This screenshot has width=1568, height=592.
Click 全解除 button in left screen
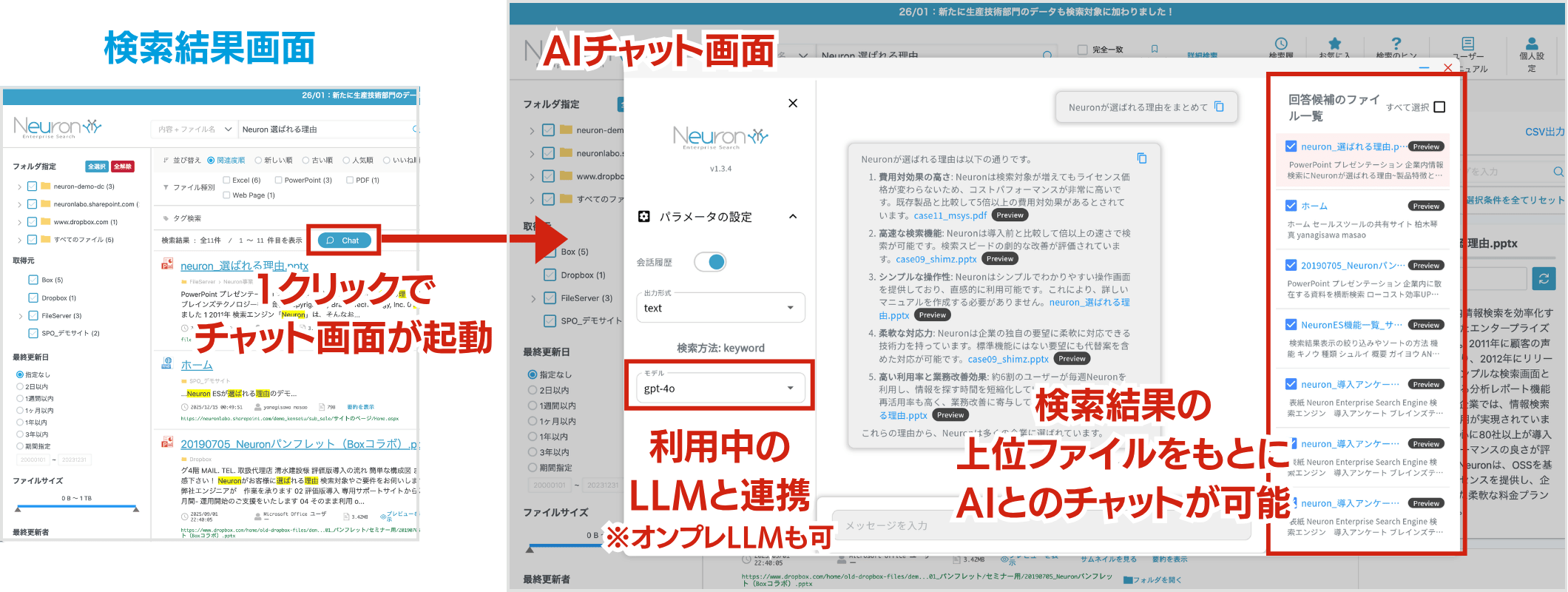(123, 166)
